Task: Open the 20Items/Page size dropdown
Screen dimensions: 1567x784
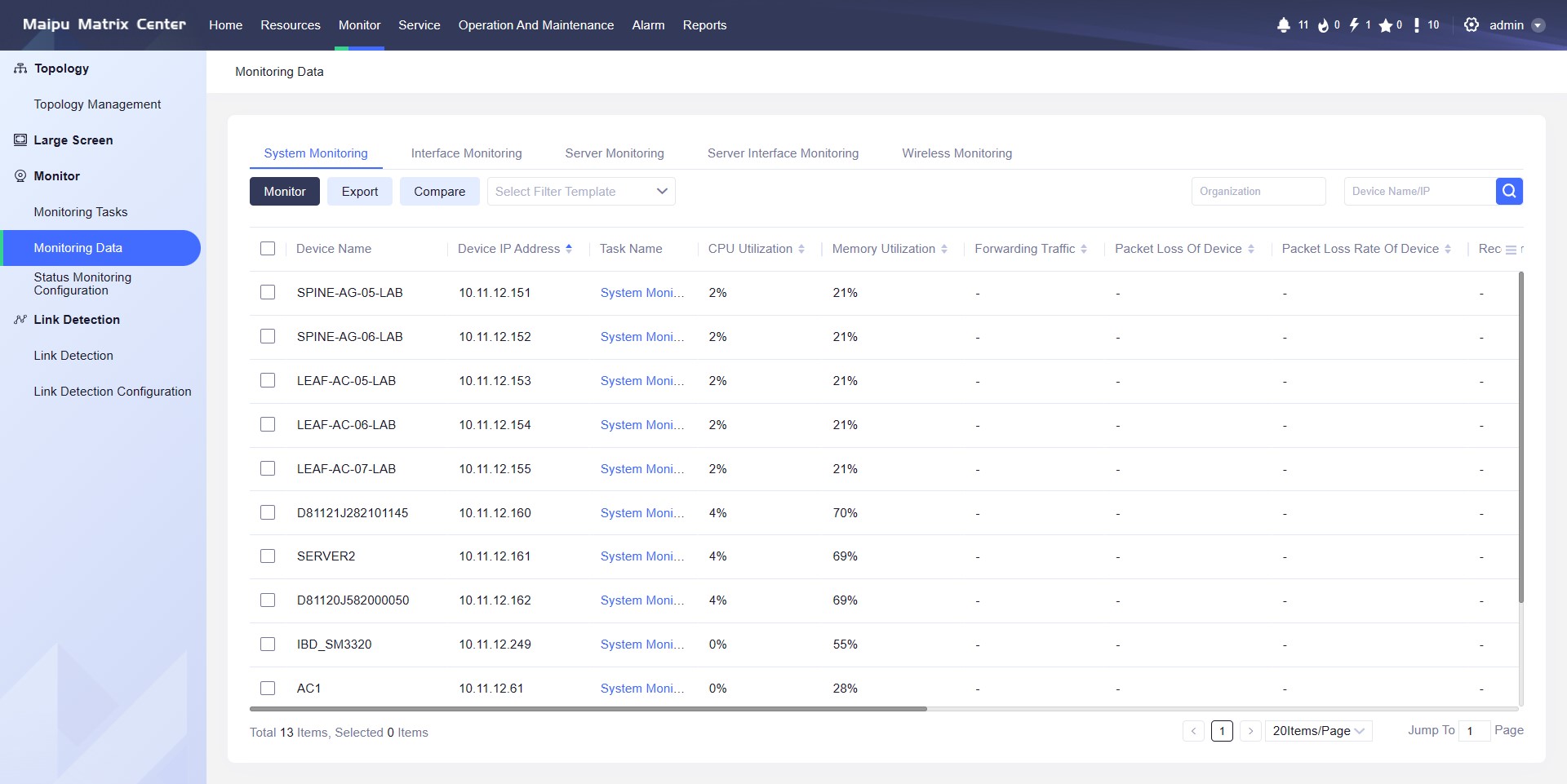Action: 1318,731
